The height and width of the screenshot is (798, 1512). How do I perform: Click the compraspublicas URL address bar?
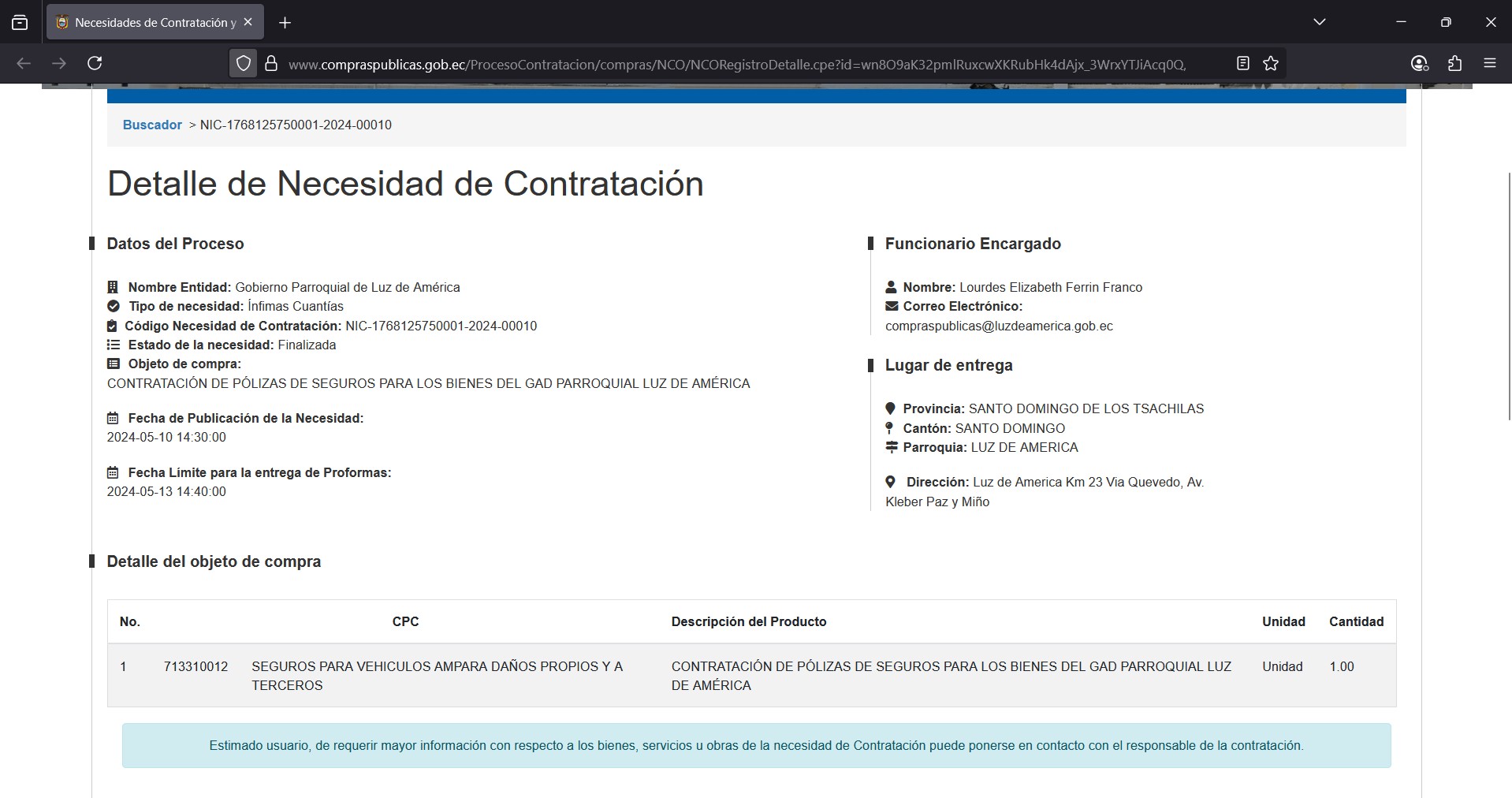coord(737,65)
